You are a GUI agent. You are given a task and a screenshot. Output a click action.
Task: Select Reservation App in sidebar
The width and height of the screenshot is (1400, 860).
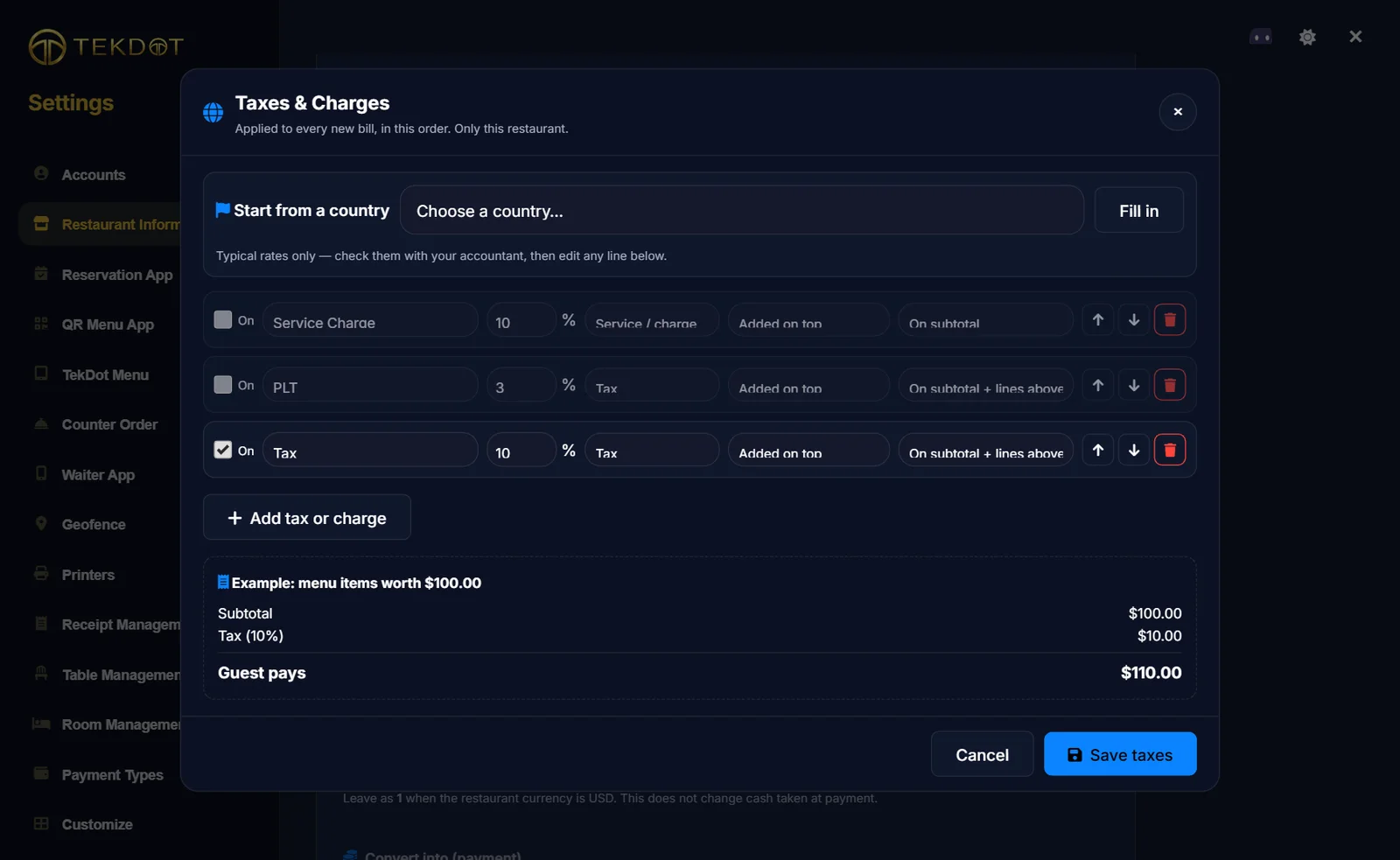tap(117, 275)
